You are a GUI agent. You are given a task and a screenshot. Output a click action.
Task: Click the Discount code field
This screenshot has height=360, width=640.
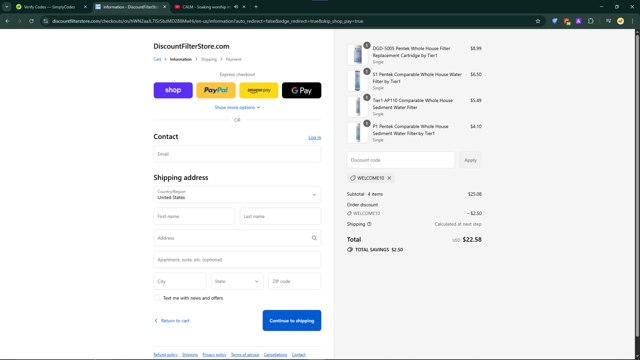pos(401,160)
